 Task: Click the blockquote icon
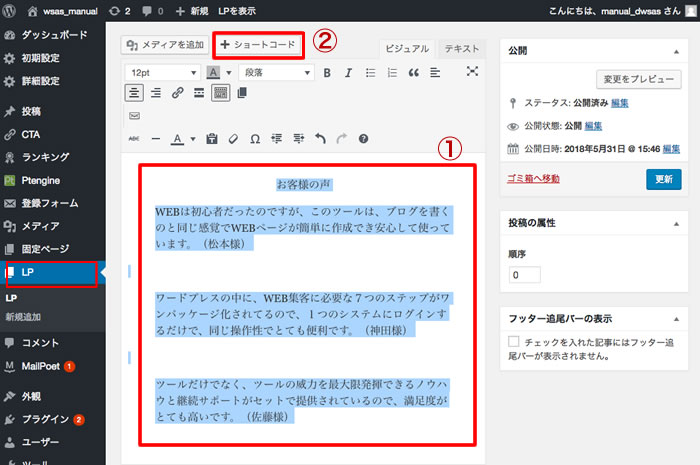click(413, 72)
